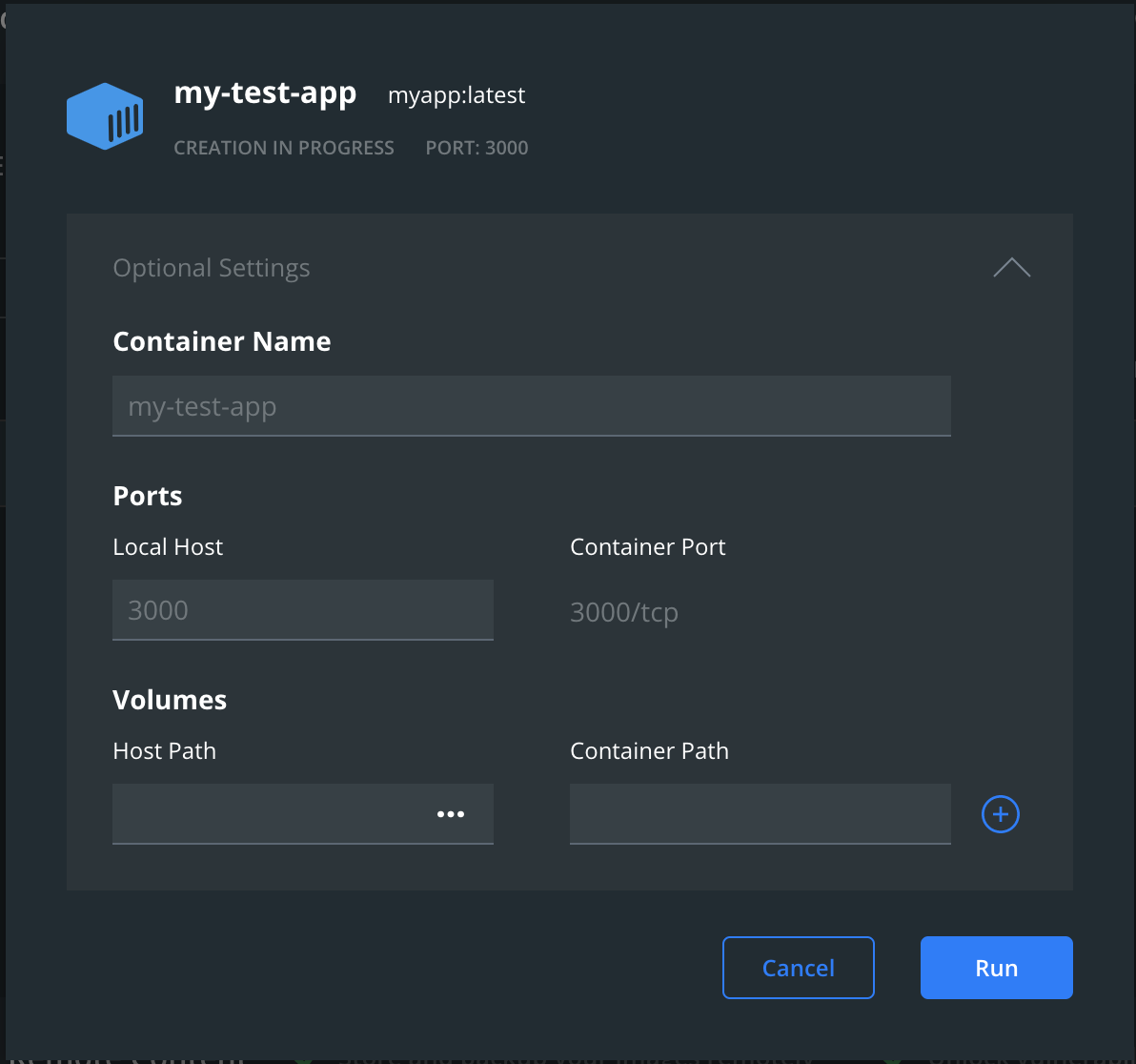1136x1064 pixels.
Task: Click the Optional Settings header text
Action: pos(212,268)
